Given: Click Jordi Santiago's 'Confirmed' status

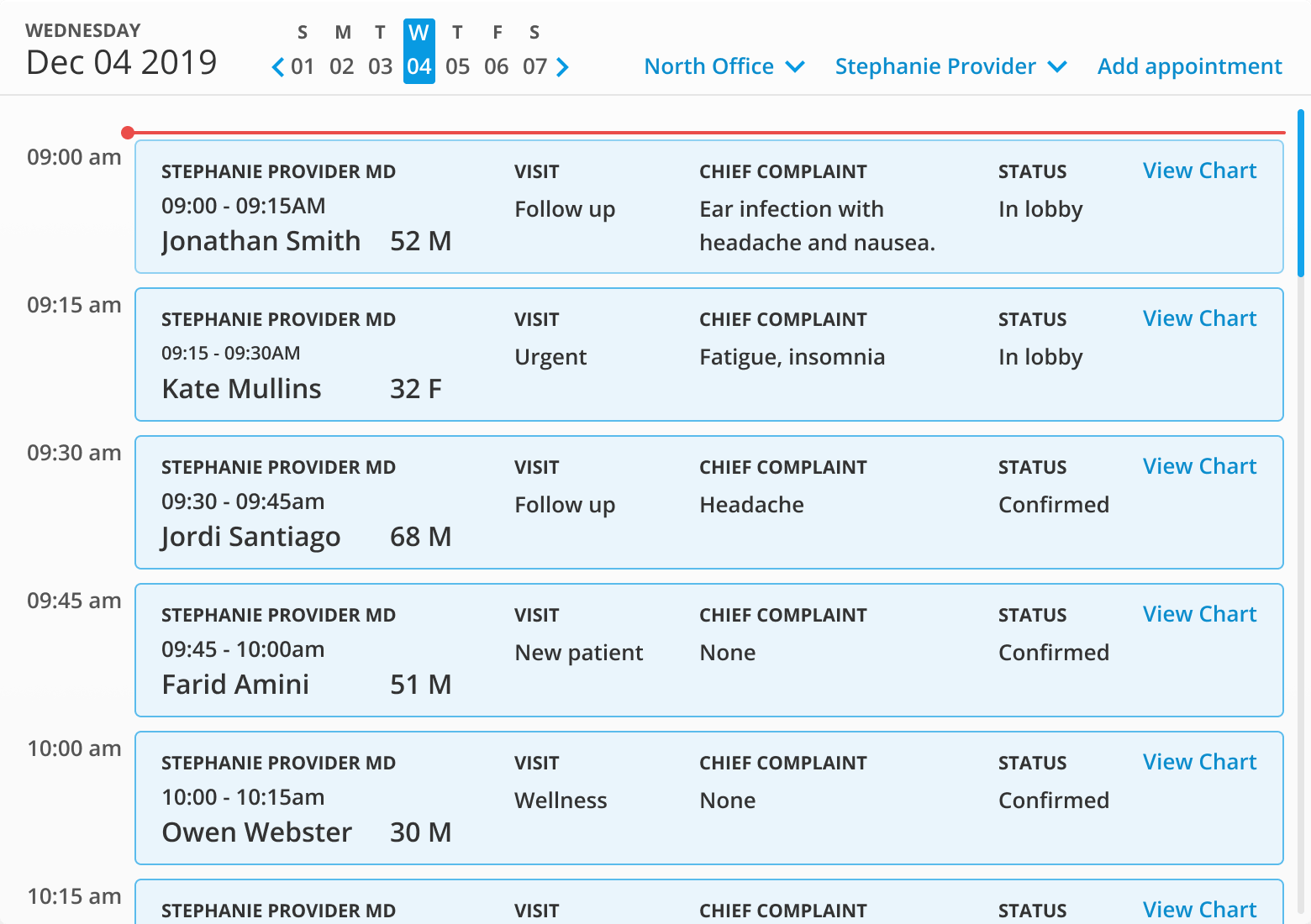Looking at the screenshot, I should tap(1054, 505).
